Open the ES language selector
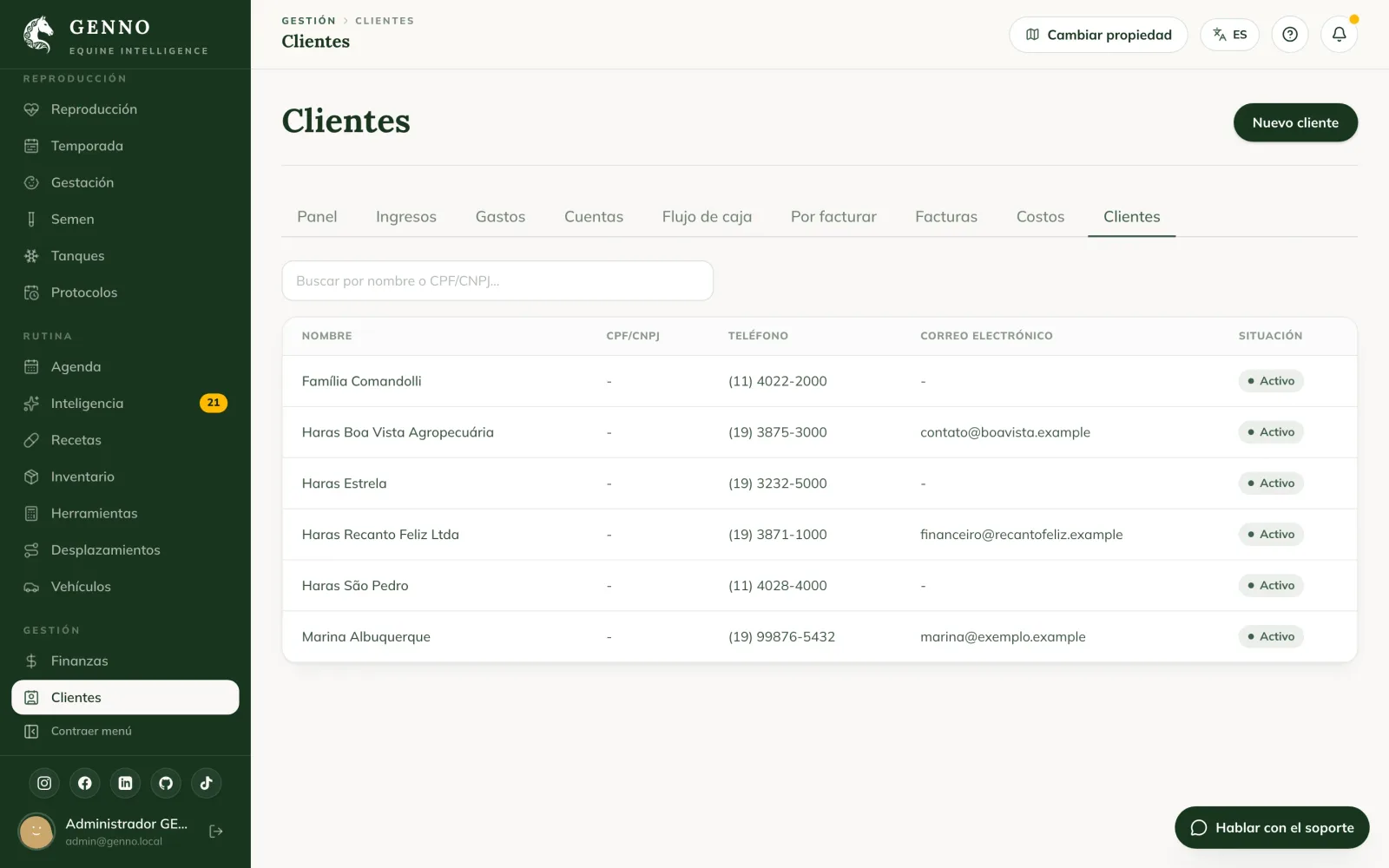Screen dimensions: 1389x868 coord(1230,35)
